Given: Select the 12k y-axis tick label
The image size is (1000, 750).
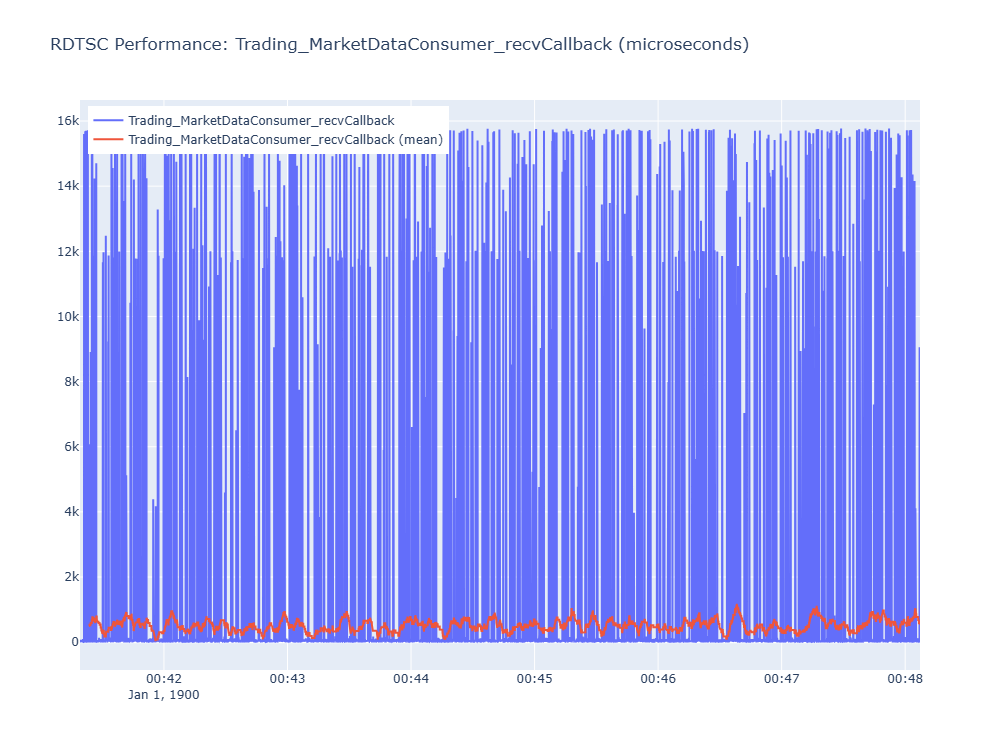Looking at the screenshot, I should coord(68,251).
